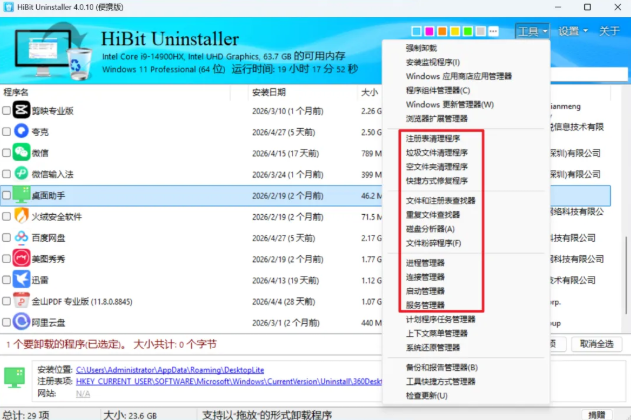Click the 美图秀秀 icon
The height and width of the screenshot is (420, 631).
tap(21, 258)
